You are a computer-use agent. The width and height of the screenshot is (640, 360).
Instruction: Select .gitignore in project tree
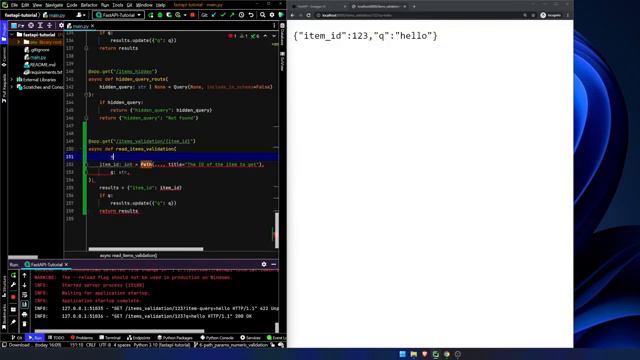37,50
